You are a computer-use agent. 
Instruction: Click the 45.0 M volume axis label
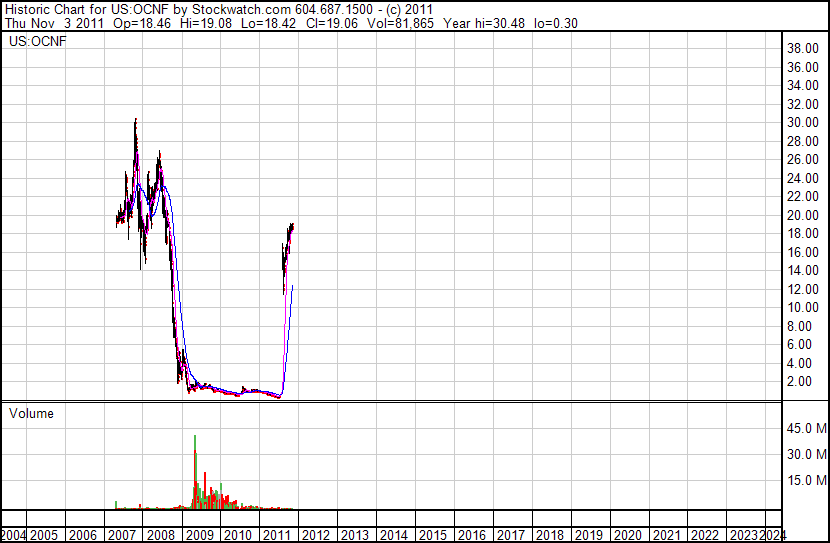(806, 429)
